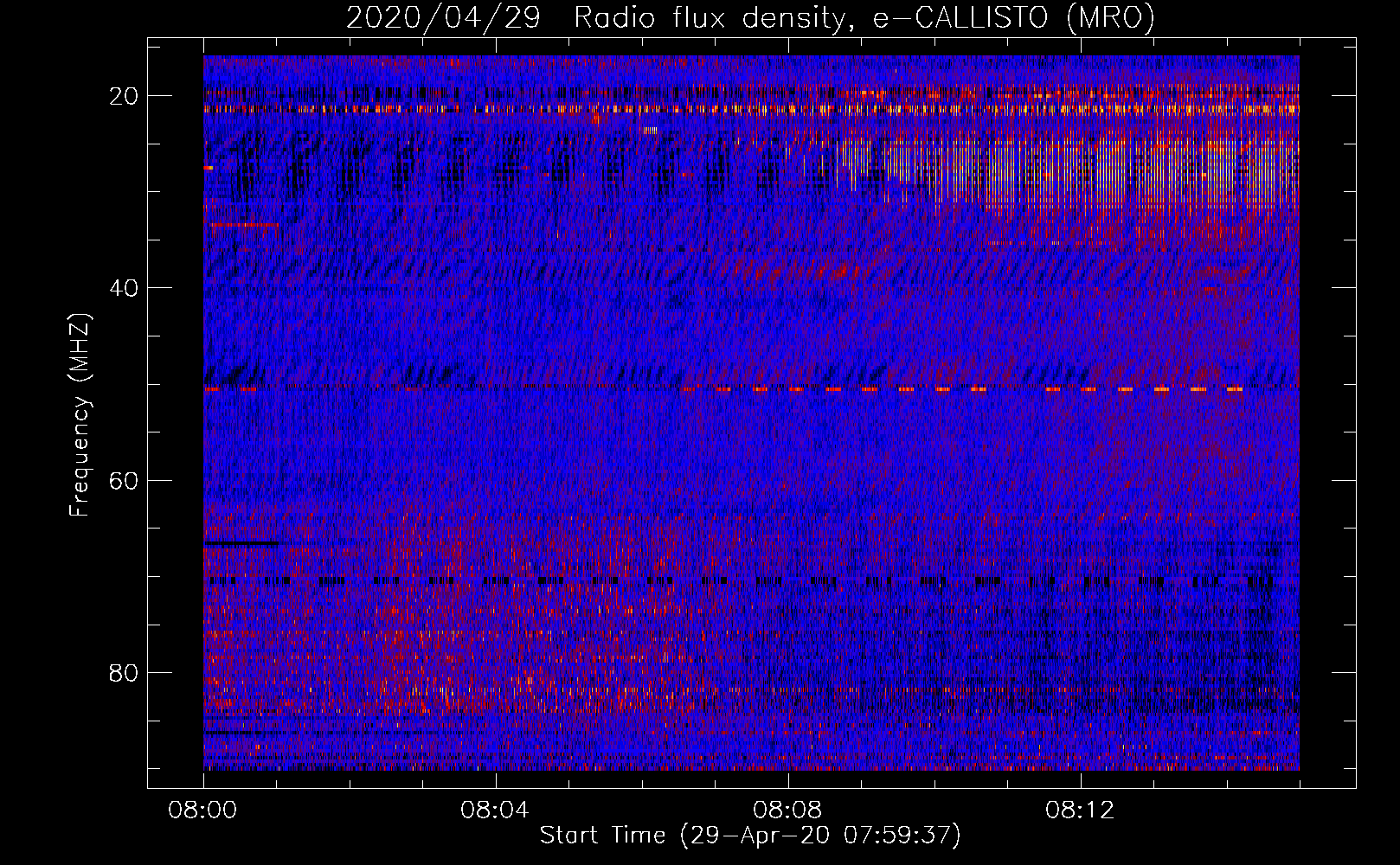Click the '80' frequency tick label
The height and width of the screenshot is (865, 1400).
coord(125,672)
